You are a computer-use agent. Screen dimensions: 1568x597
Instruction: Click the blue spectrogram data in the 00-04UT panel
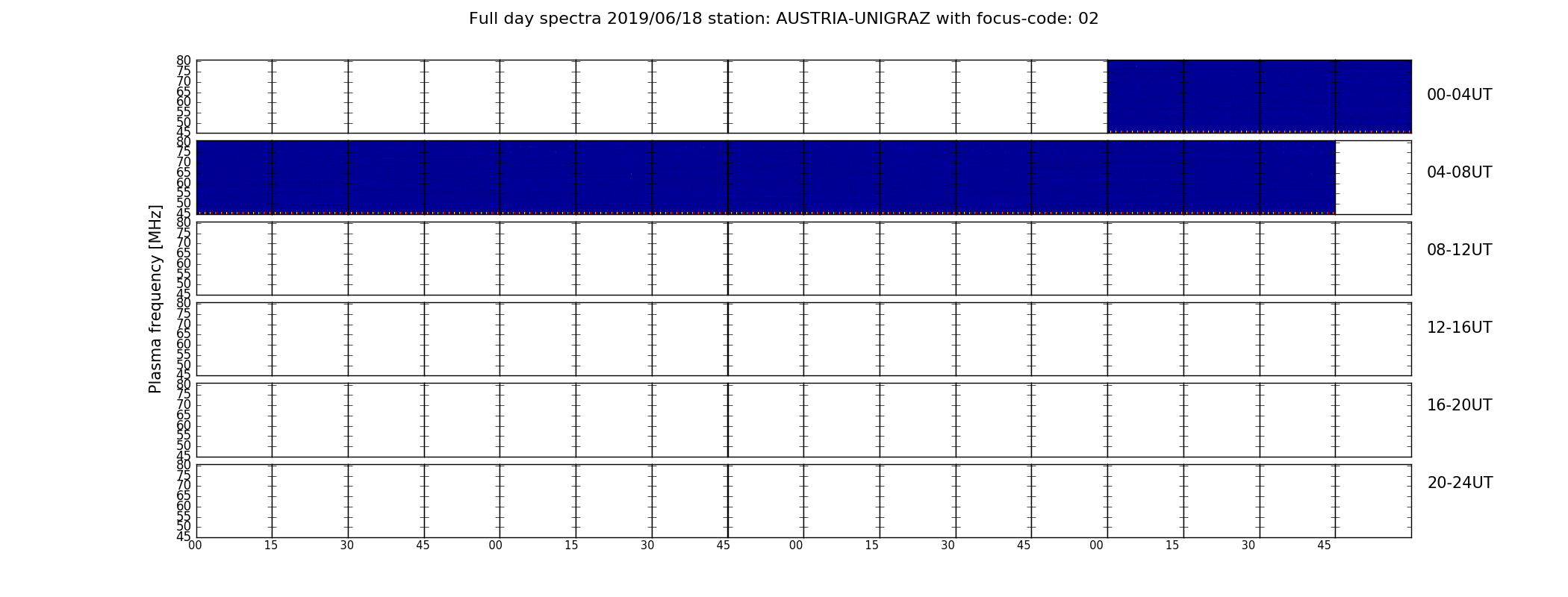tap(1259, 96)
